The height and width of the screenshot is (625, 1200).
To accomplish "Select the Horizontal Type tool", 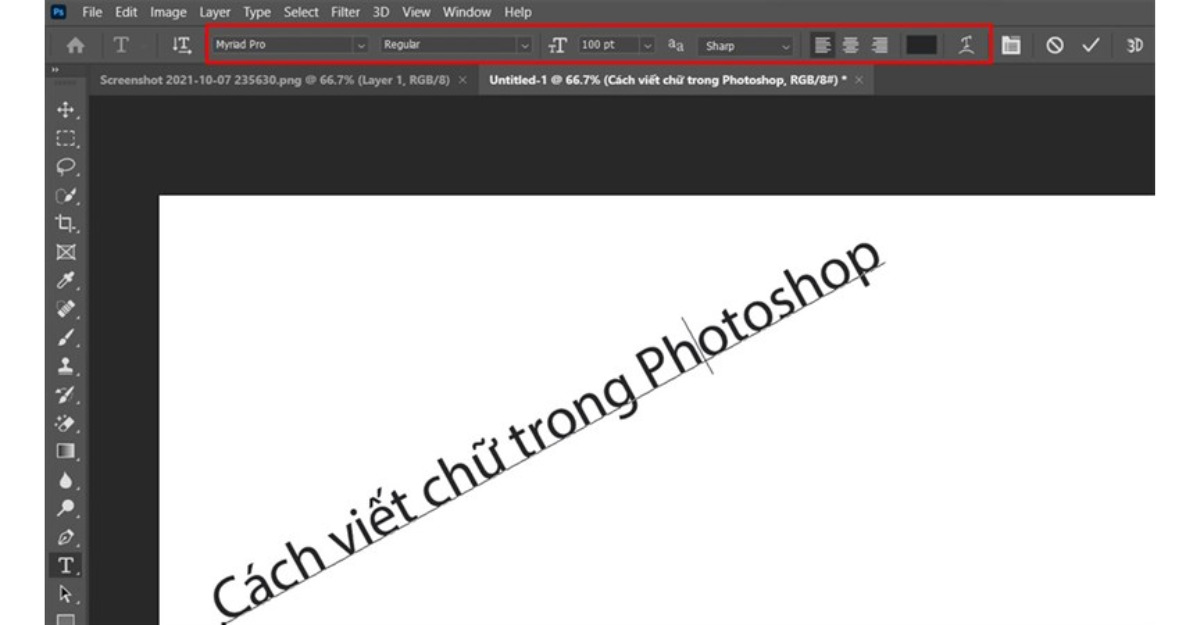I will coord(66,566).
